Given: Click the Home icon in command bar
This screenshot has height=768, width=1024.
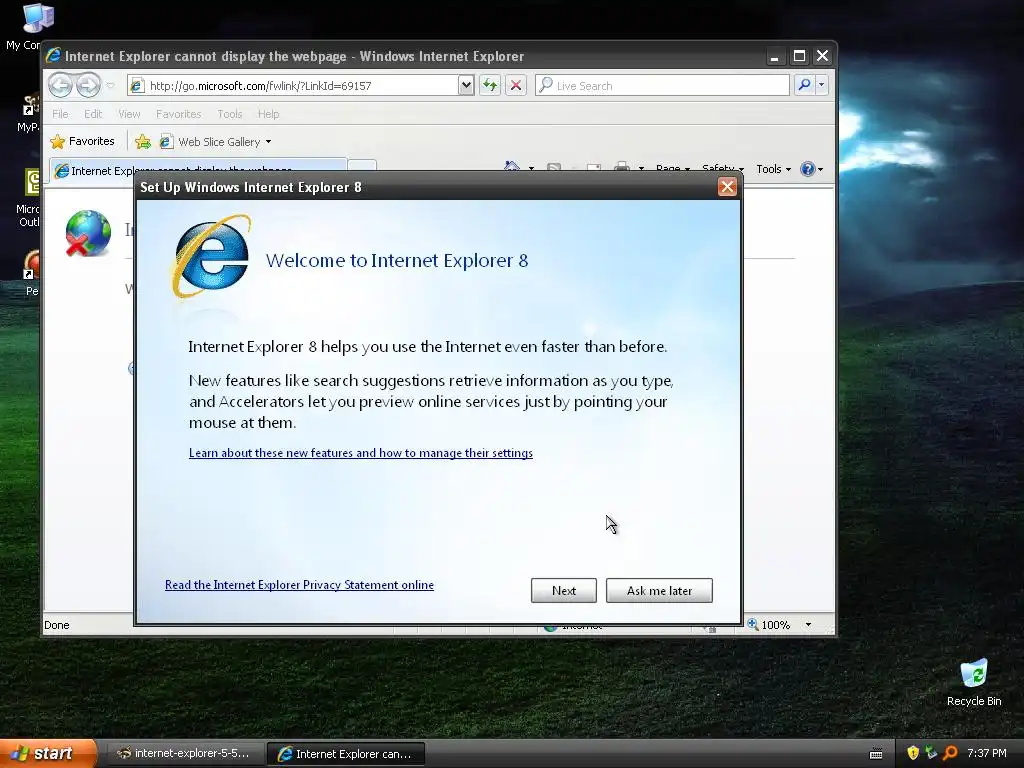Looking at the screenshot, I should click(x=512, y=167).
